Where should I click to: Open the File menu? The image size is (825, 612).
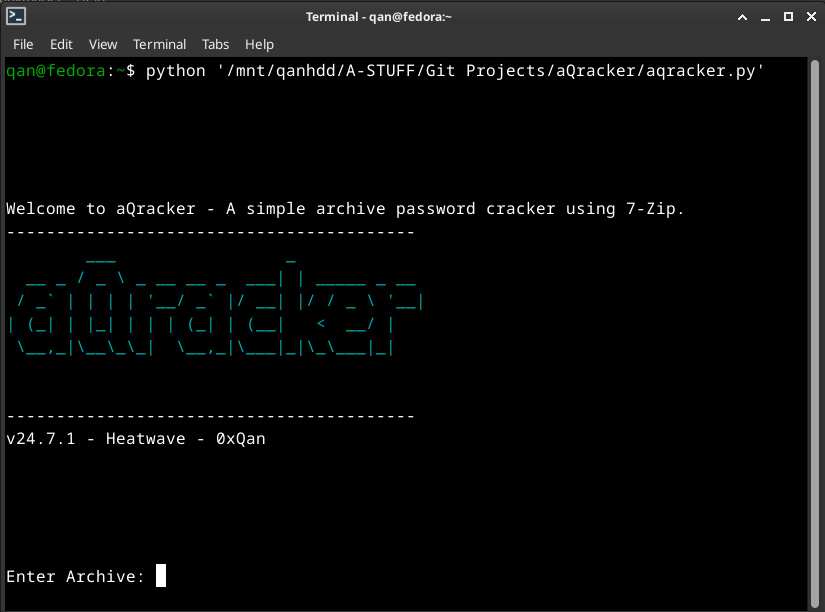[23, 45]
